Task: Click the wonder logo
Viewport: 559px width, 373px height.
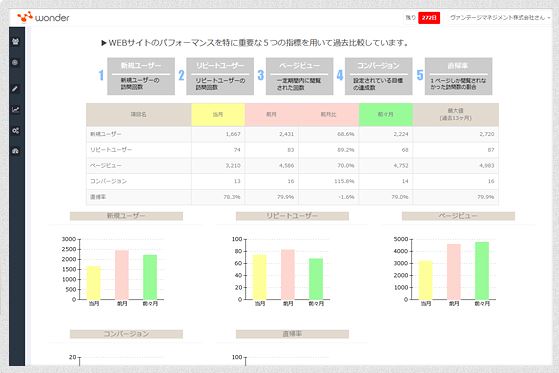Action: pos(43,17)
